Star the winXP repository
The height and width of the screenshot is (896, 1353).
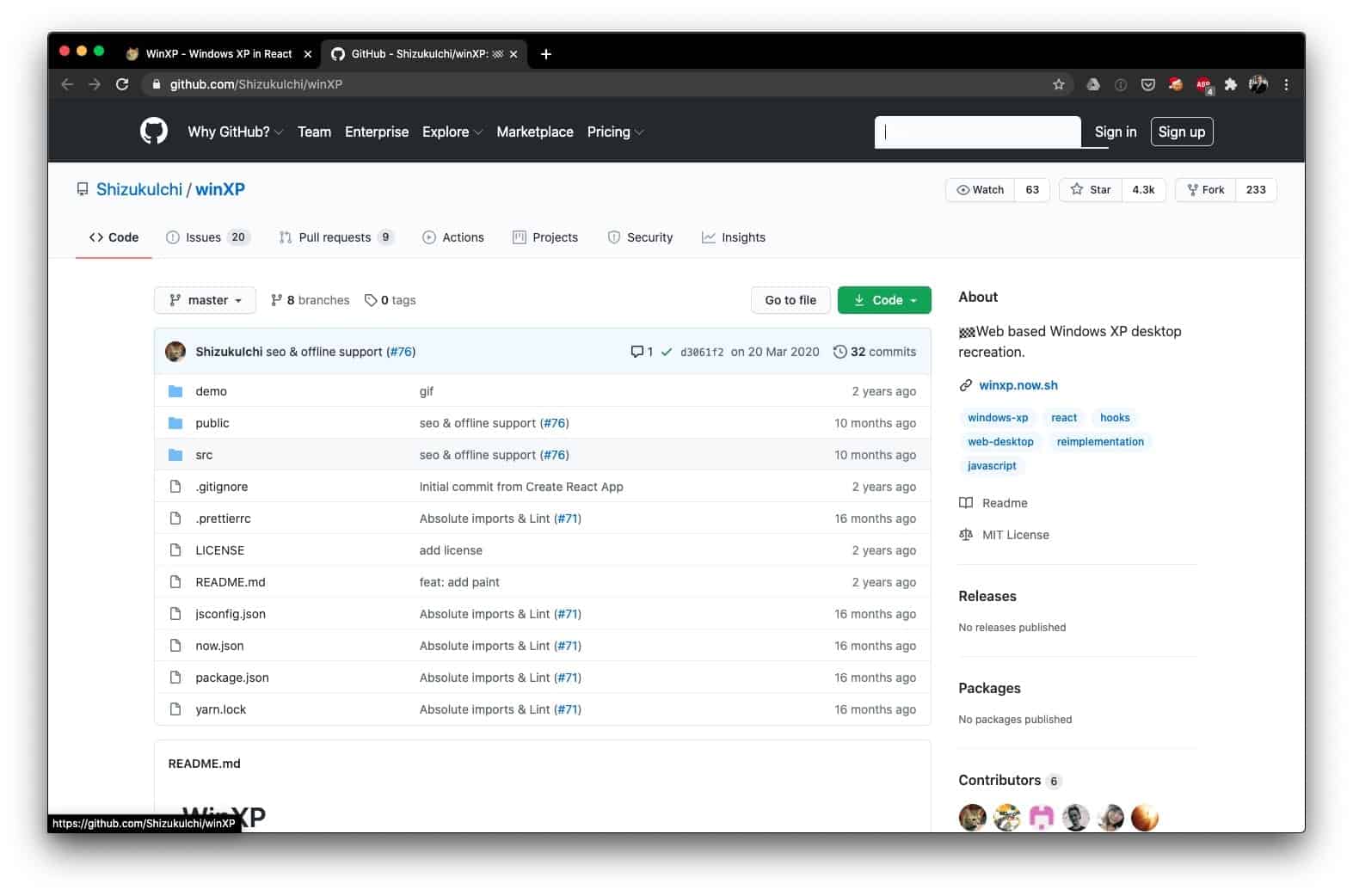[1091, 190]
